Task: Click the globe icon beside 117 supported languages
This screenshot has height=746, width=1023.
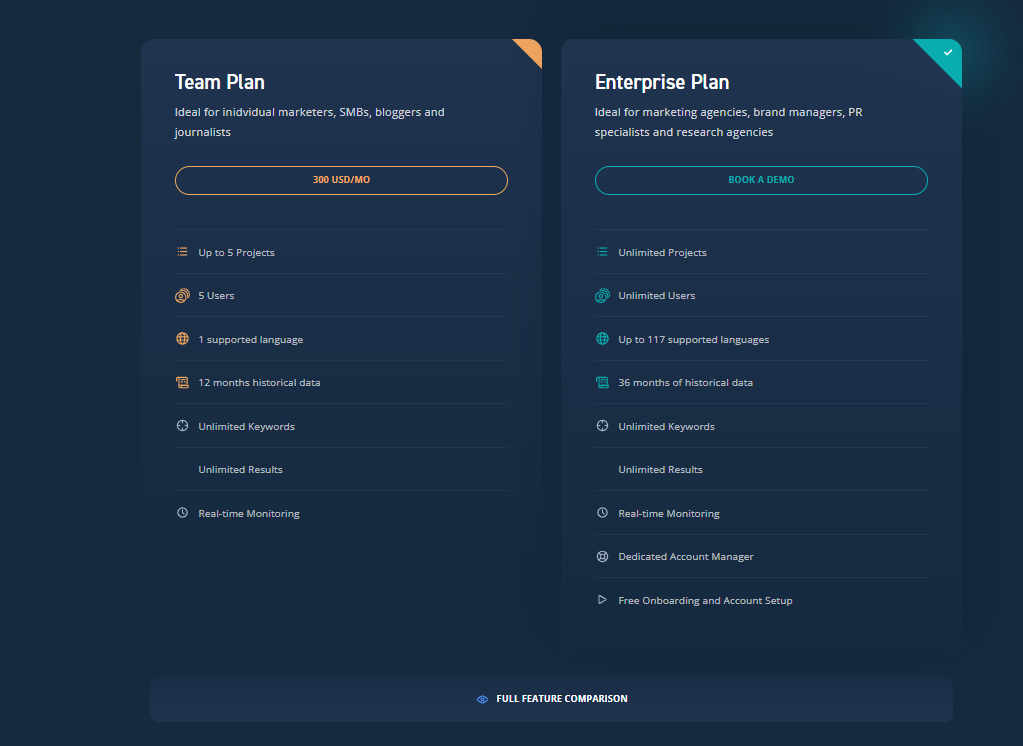Action: coord(603,339)
